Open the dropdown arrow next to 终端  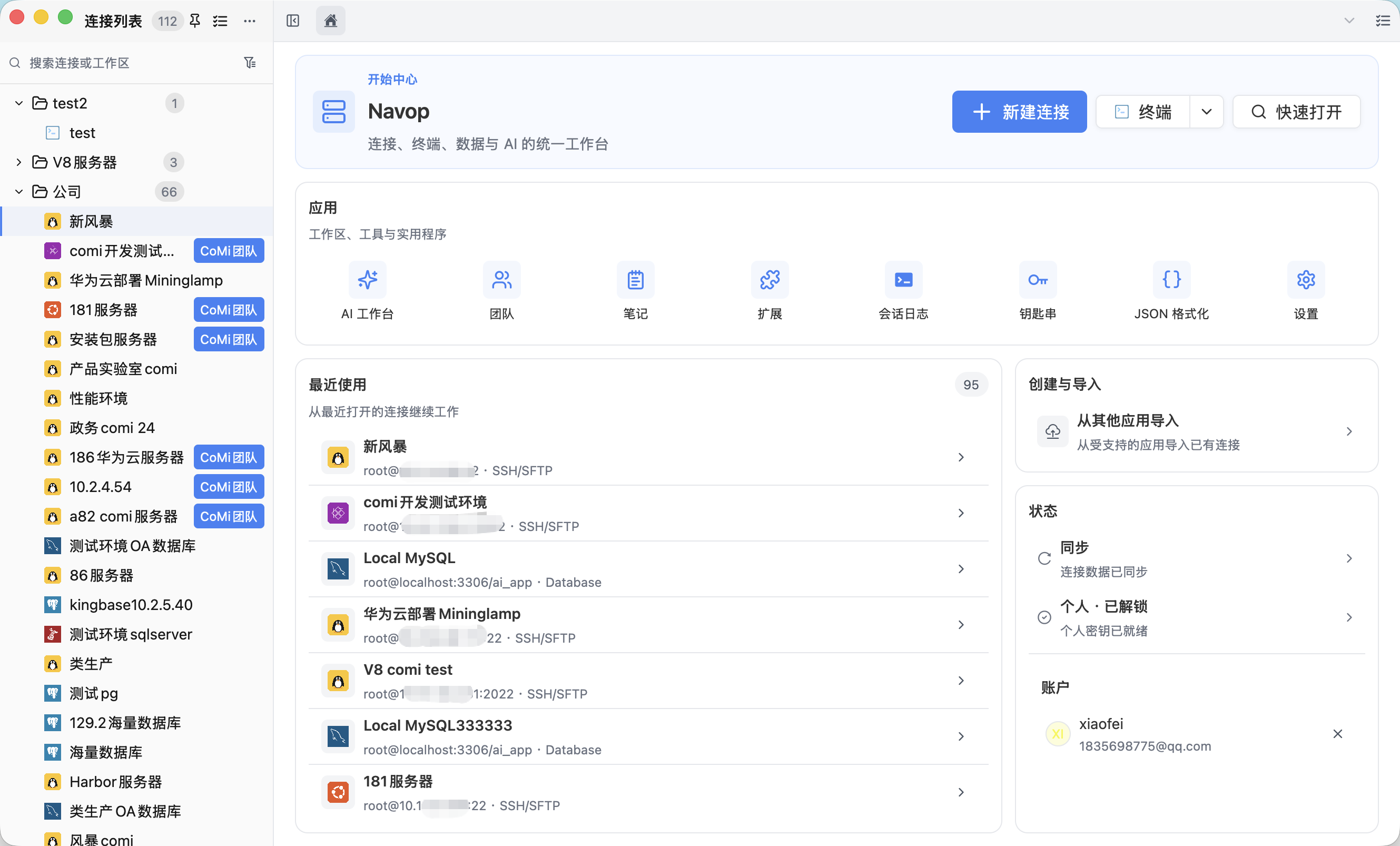1206,112
